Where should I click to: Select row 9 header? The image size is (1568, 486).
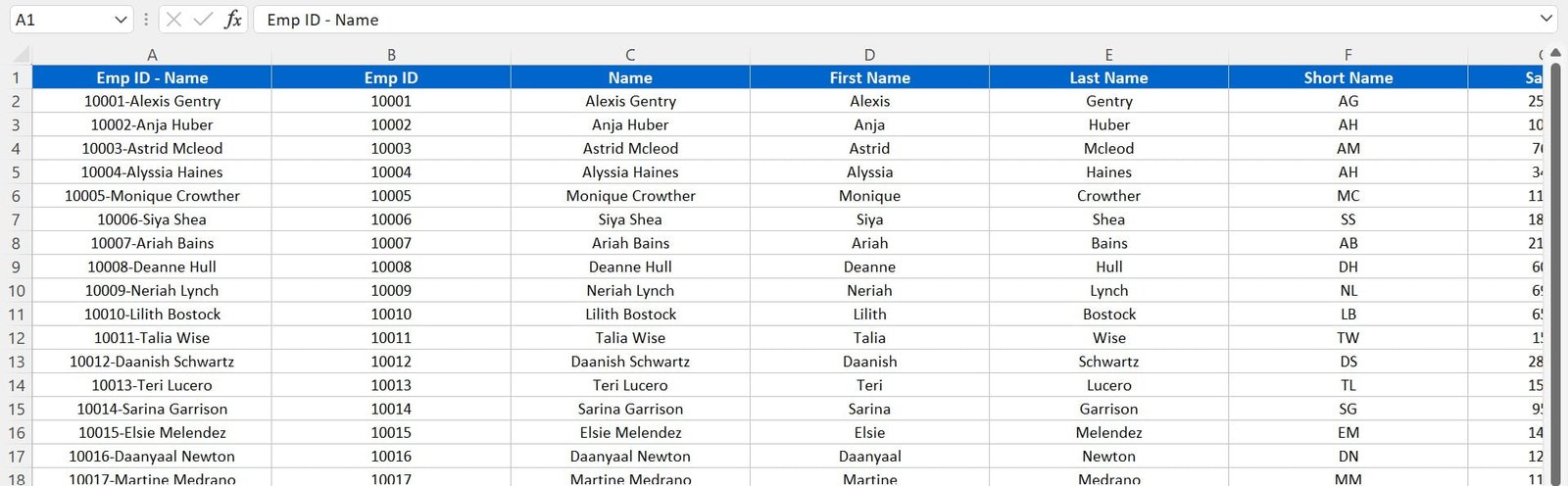coord(16,267)
